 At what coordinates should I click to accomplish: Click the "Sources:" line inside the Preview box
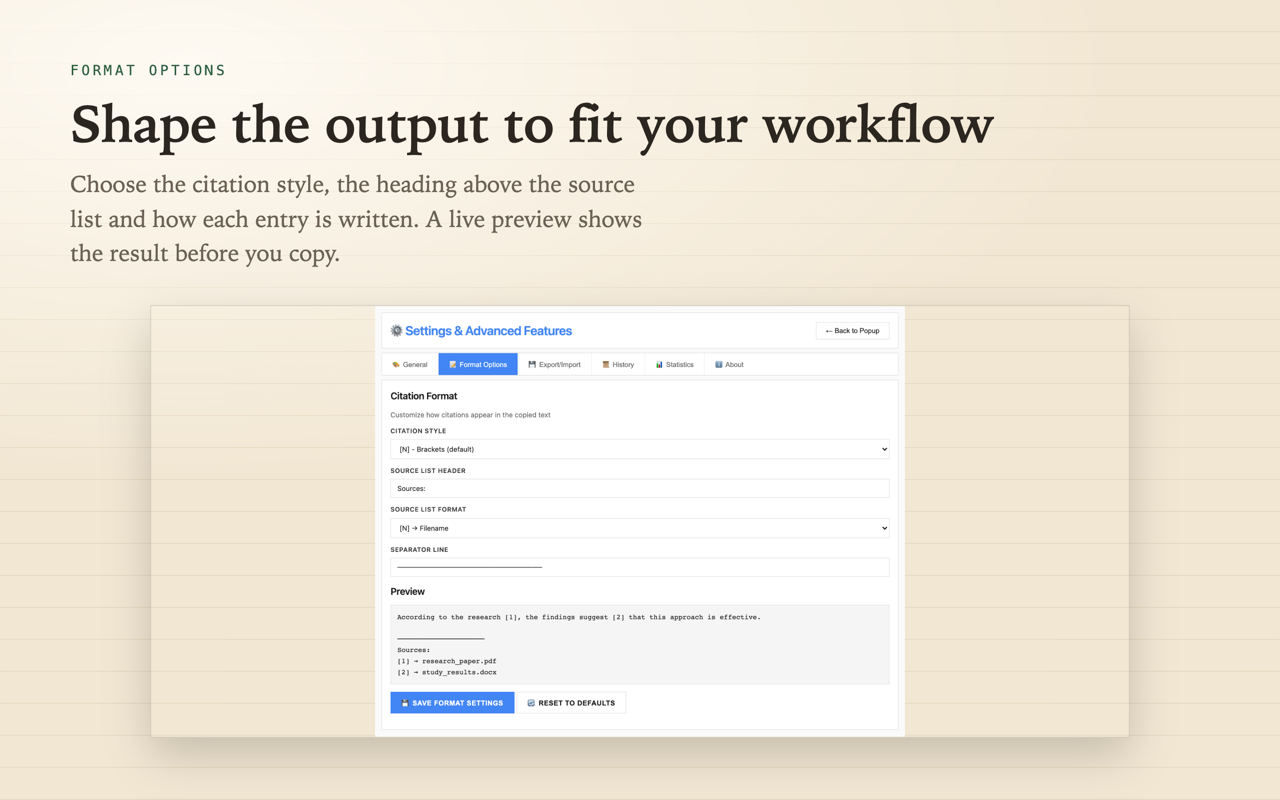tap(413, 650)
